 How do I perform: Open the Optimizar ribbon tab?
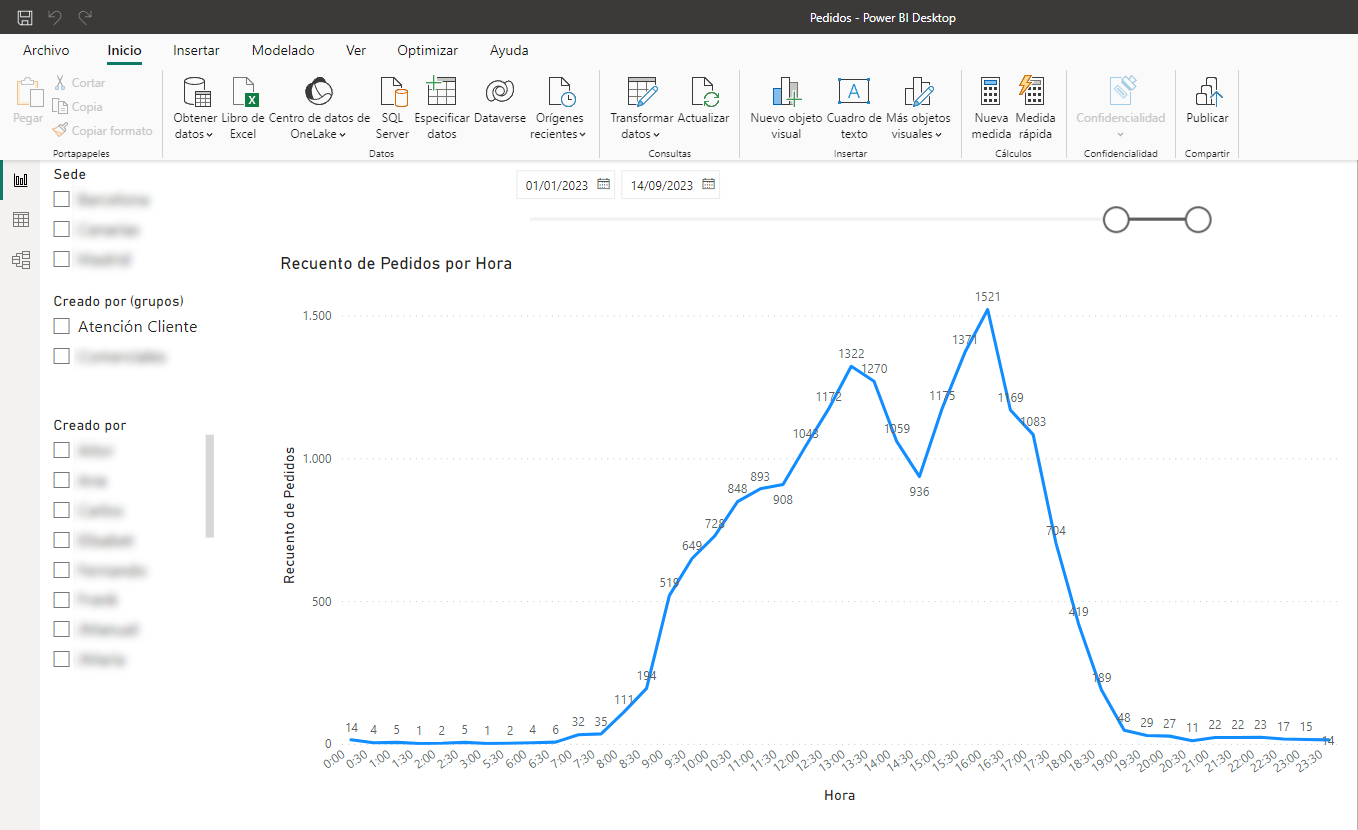[427, 50]
